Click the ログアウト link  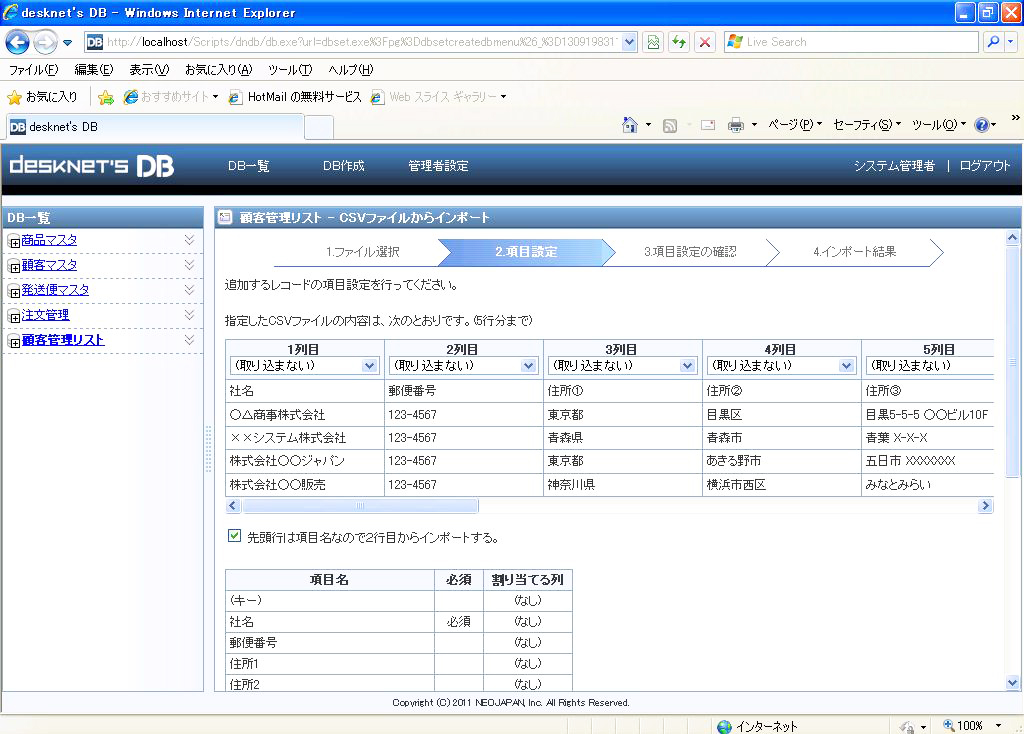(x=984, y=166)
